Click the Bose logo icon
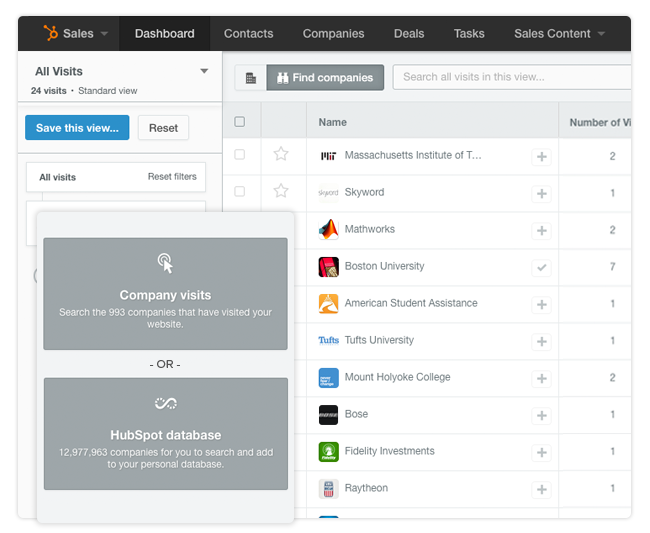 (x=328, y=414)
